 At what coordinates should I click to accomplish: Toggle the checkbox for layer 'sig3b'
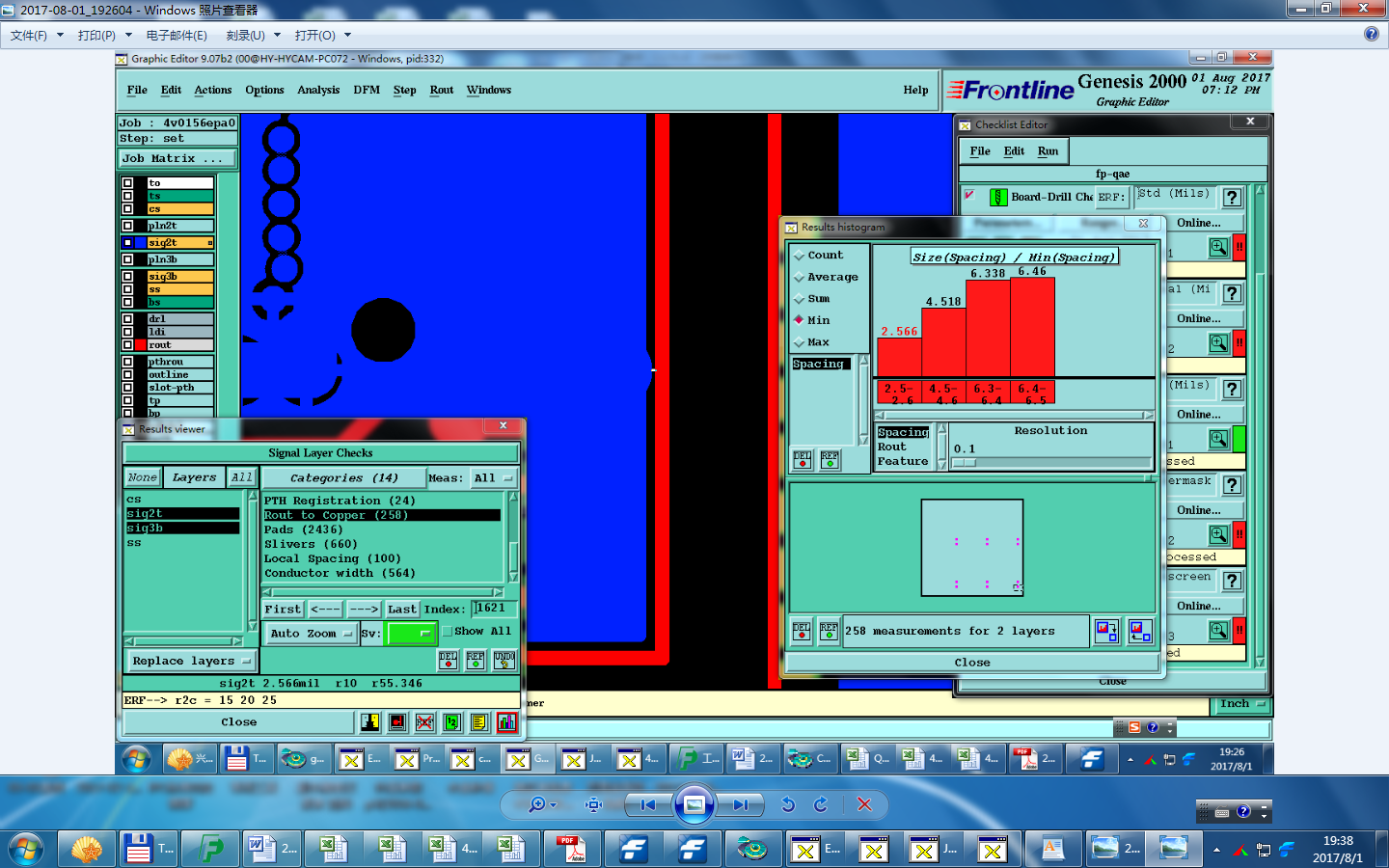point(127,277)
